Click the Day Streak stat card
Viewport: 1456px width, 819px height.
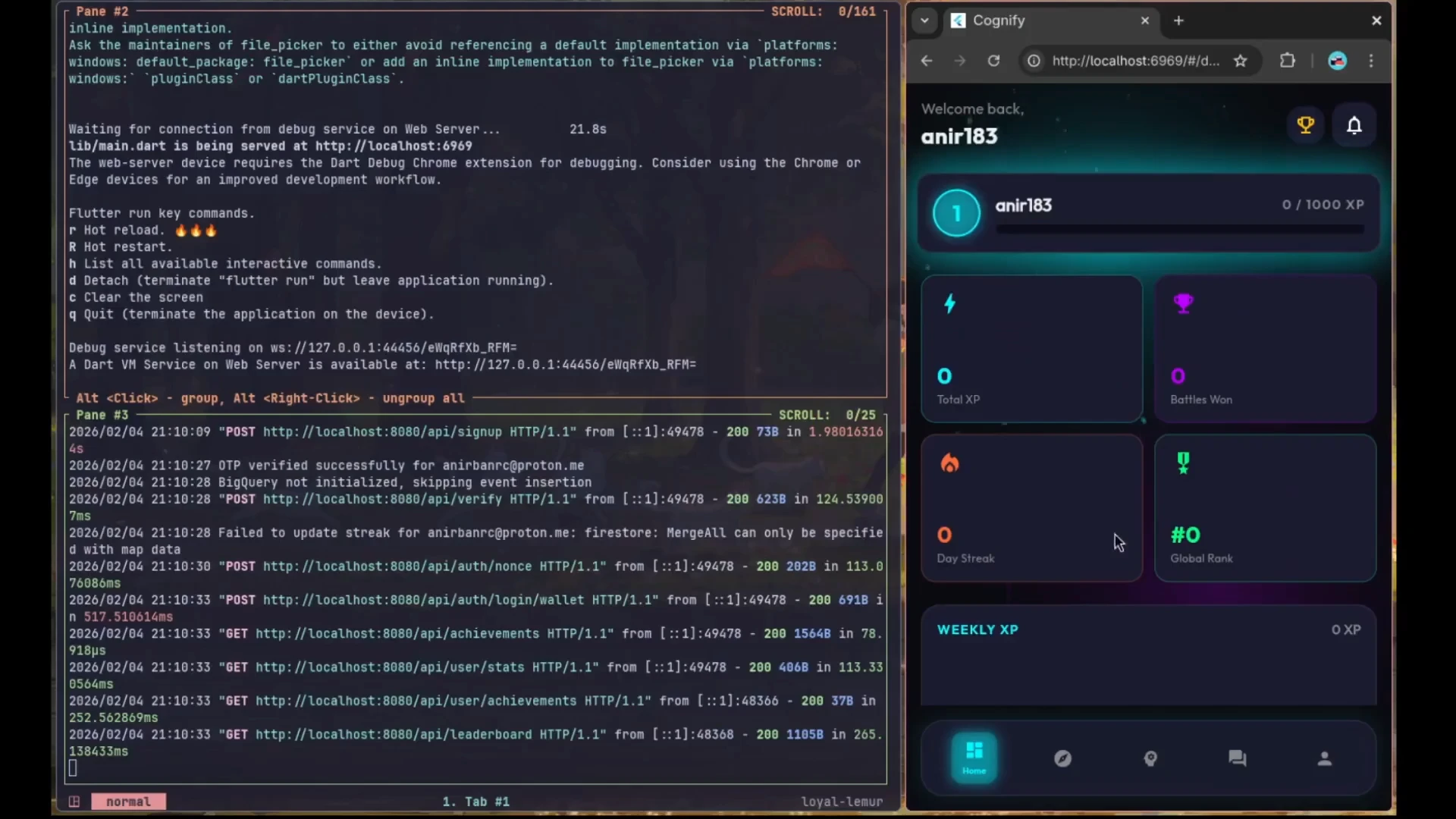[x=1031, y=508]
